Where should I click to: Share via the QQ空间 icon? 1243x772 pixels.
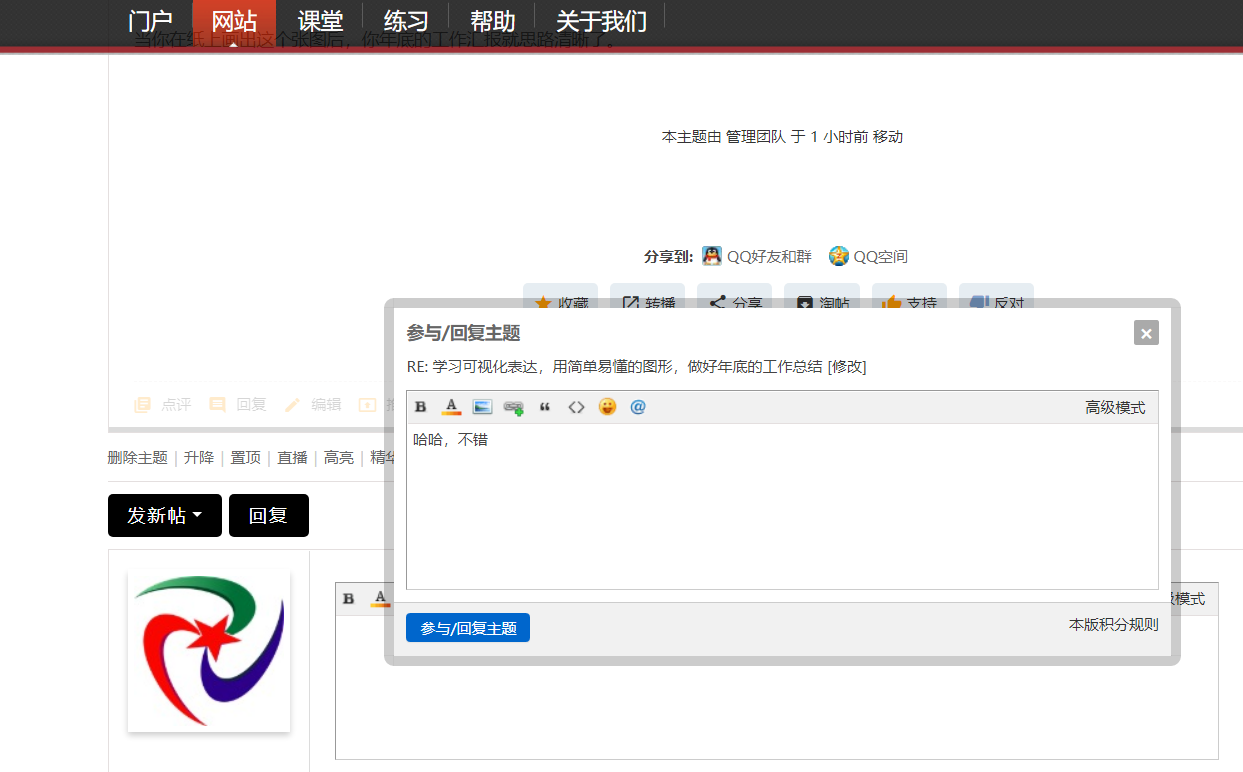(868, 256)
